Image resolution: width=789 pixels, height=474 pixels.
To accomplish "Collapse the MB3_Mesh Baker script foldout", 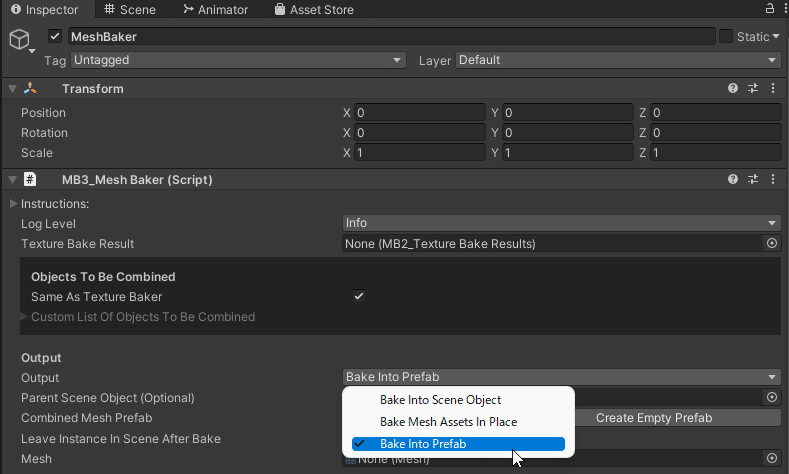I will pyautogui.click(x=13, y=179).
